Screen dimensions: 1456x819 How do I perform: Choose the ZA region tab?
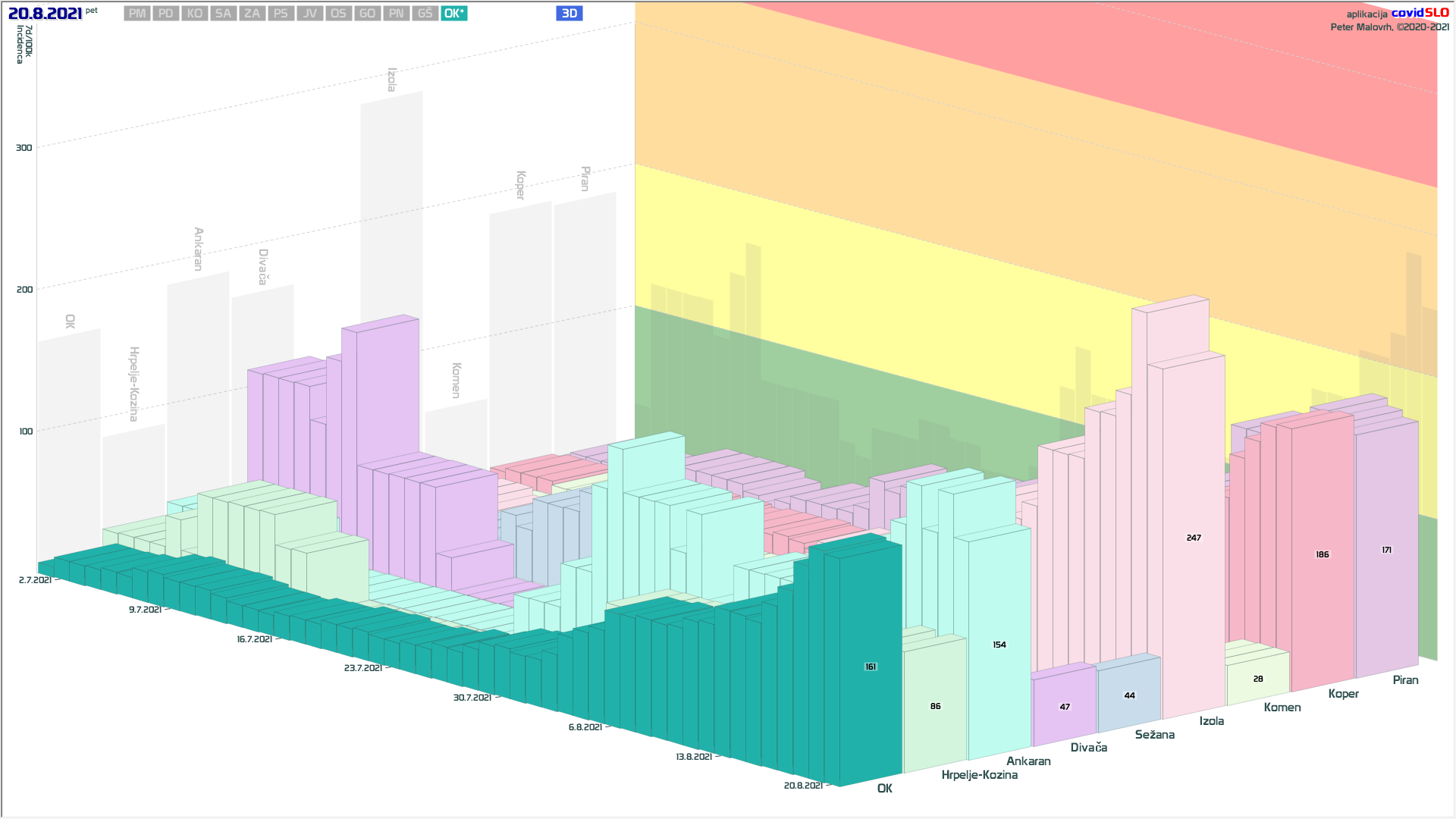tap(253, 14)
